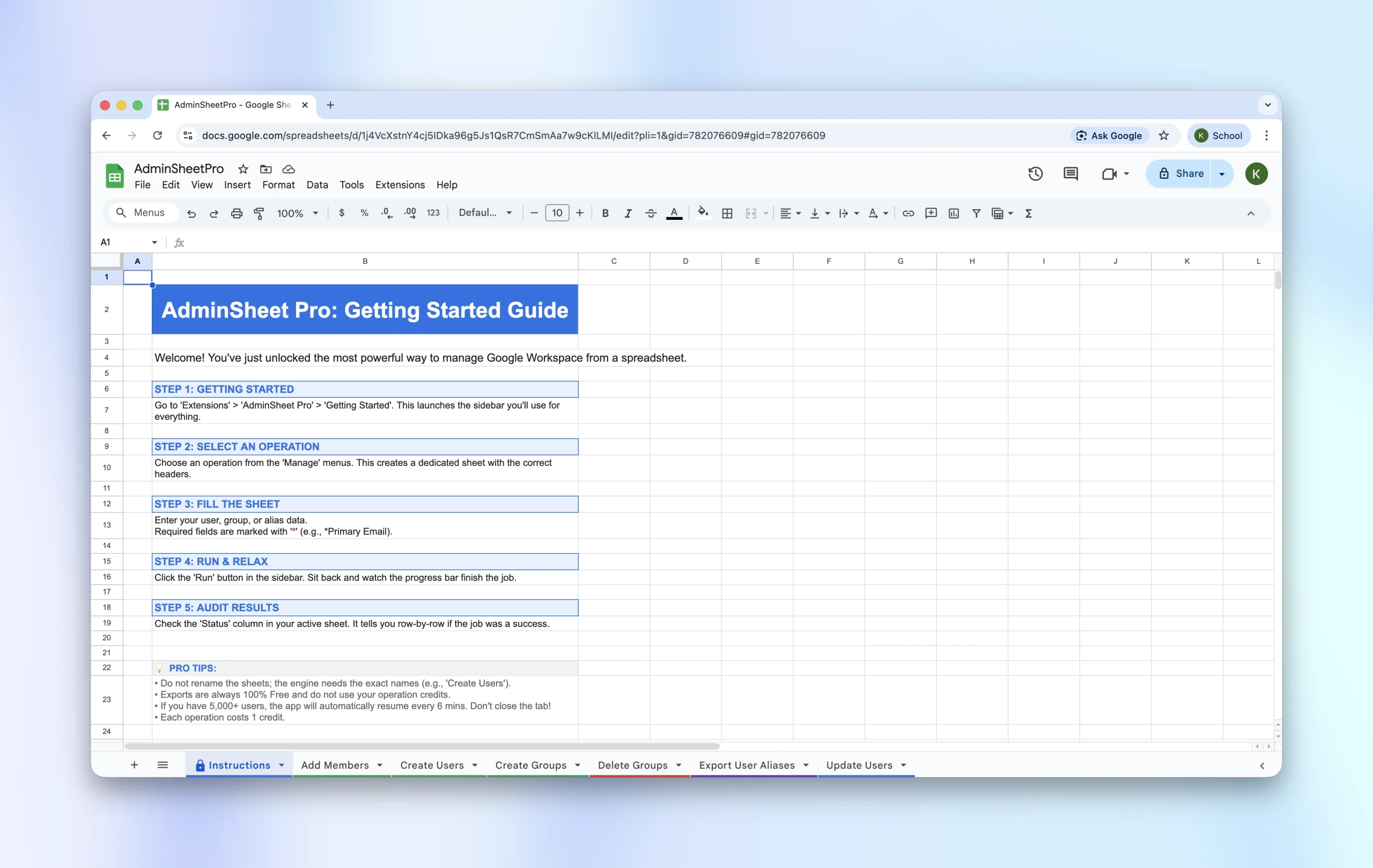Click the insert chart icon
Image resolution: width=1373 pixels, height=868 pixels.
pos(954,213)
